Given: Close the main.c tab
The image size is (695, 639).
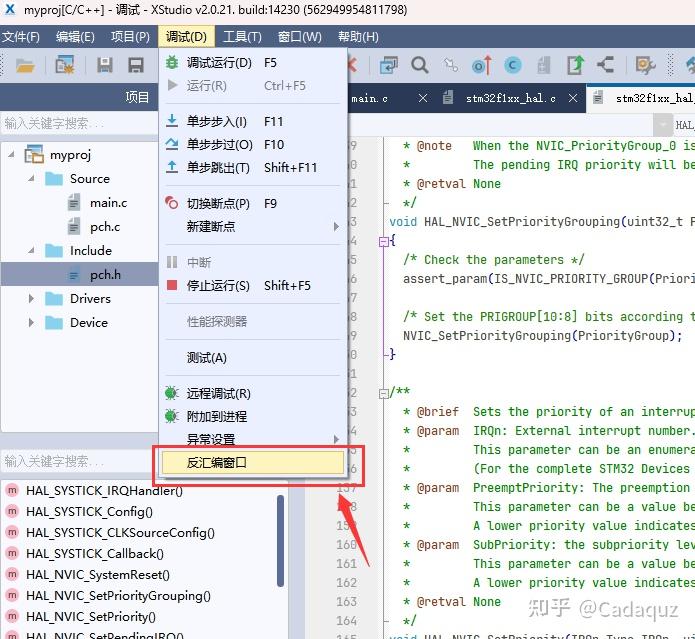Looking at the screenshot, I should (x=423, y=98).
